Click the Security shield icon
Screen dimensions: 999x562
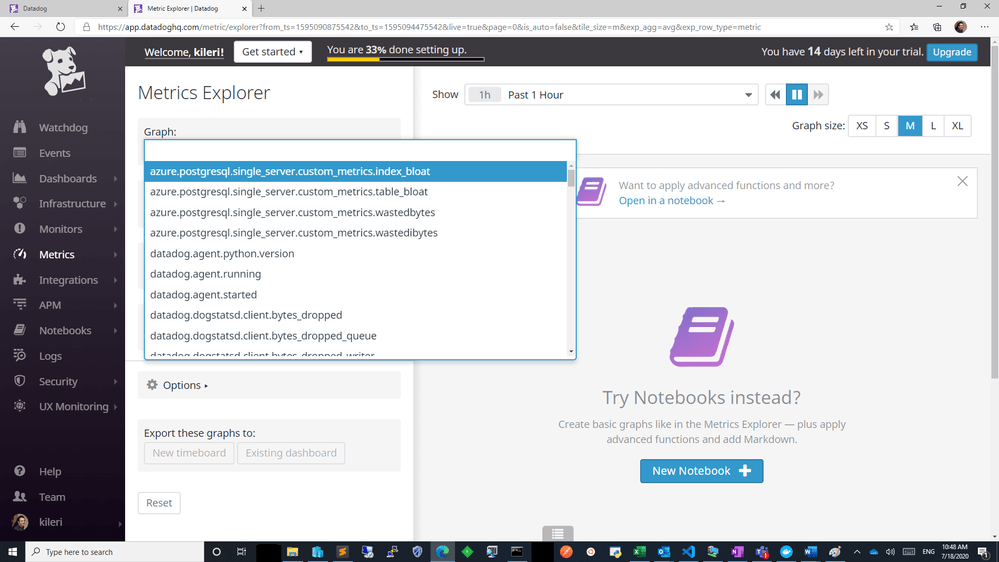point(20,380)
